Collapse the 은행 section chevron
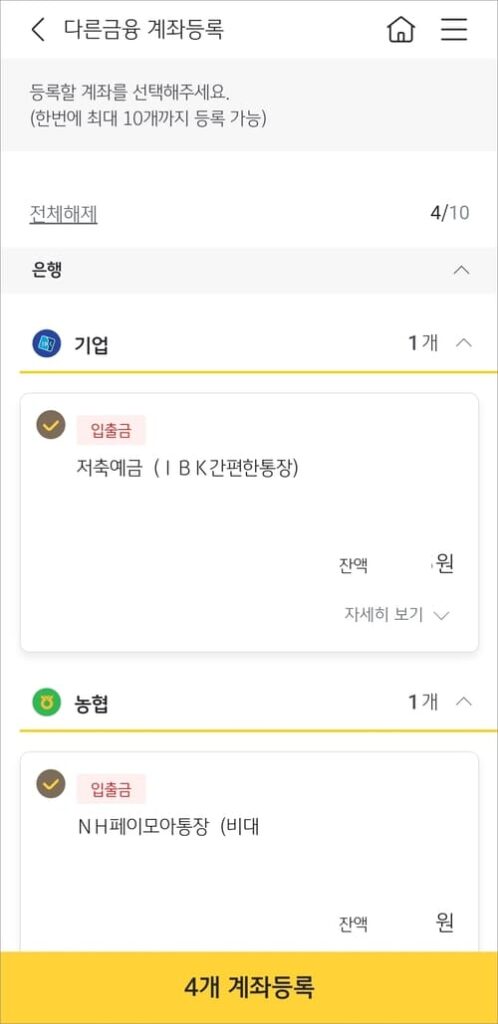The height and width of the screenshot is (1024, 498). pos(461,270)
